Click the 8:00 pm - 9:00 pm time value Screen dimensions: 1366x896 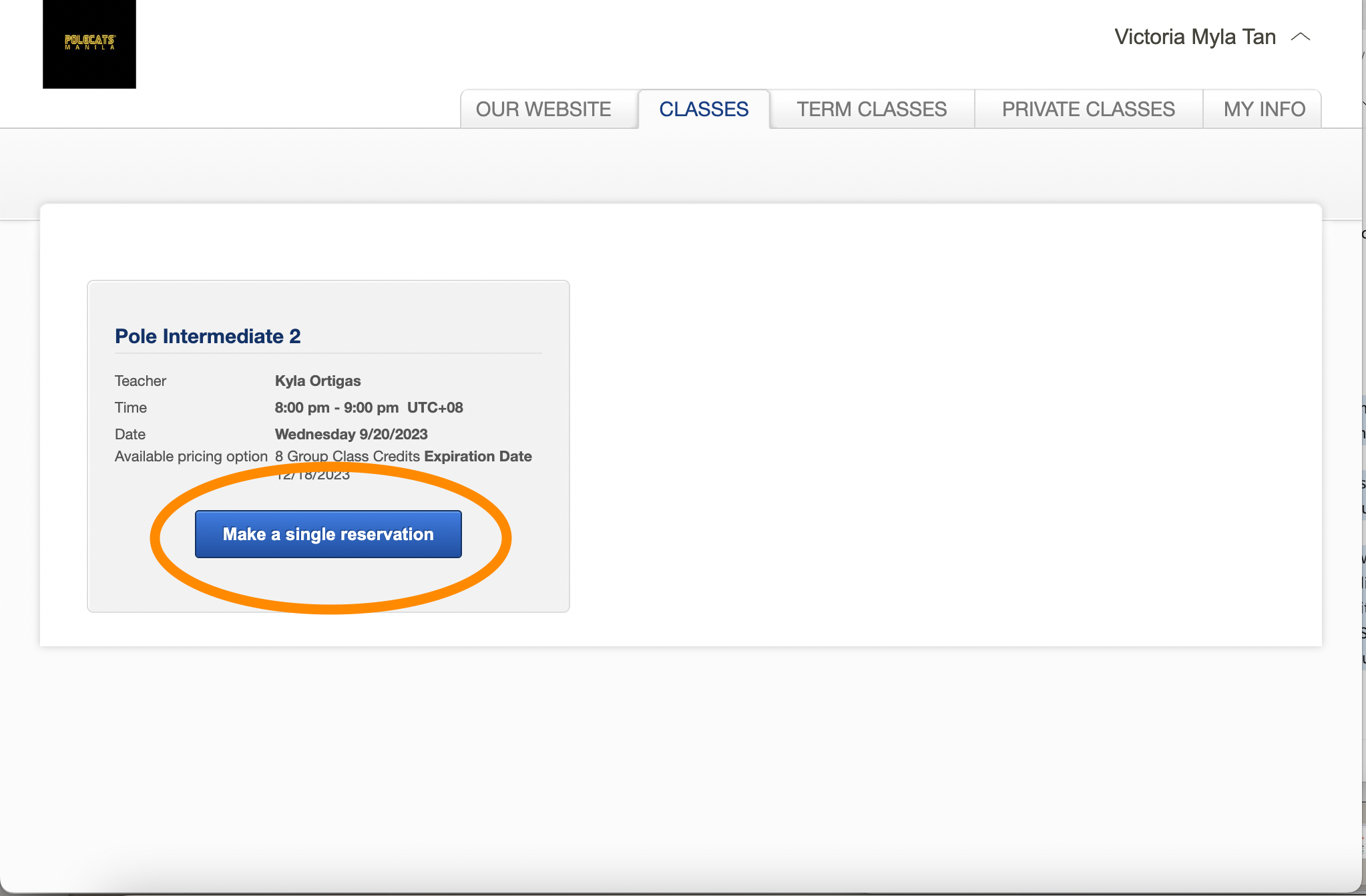[x=336, y=407]
